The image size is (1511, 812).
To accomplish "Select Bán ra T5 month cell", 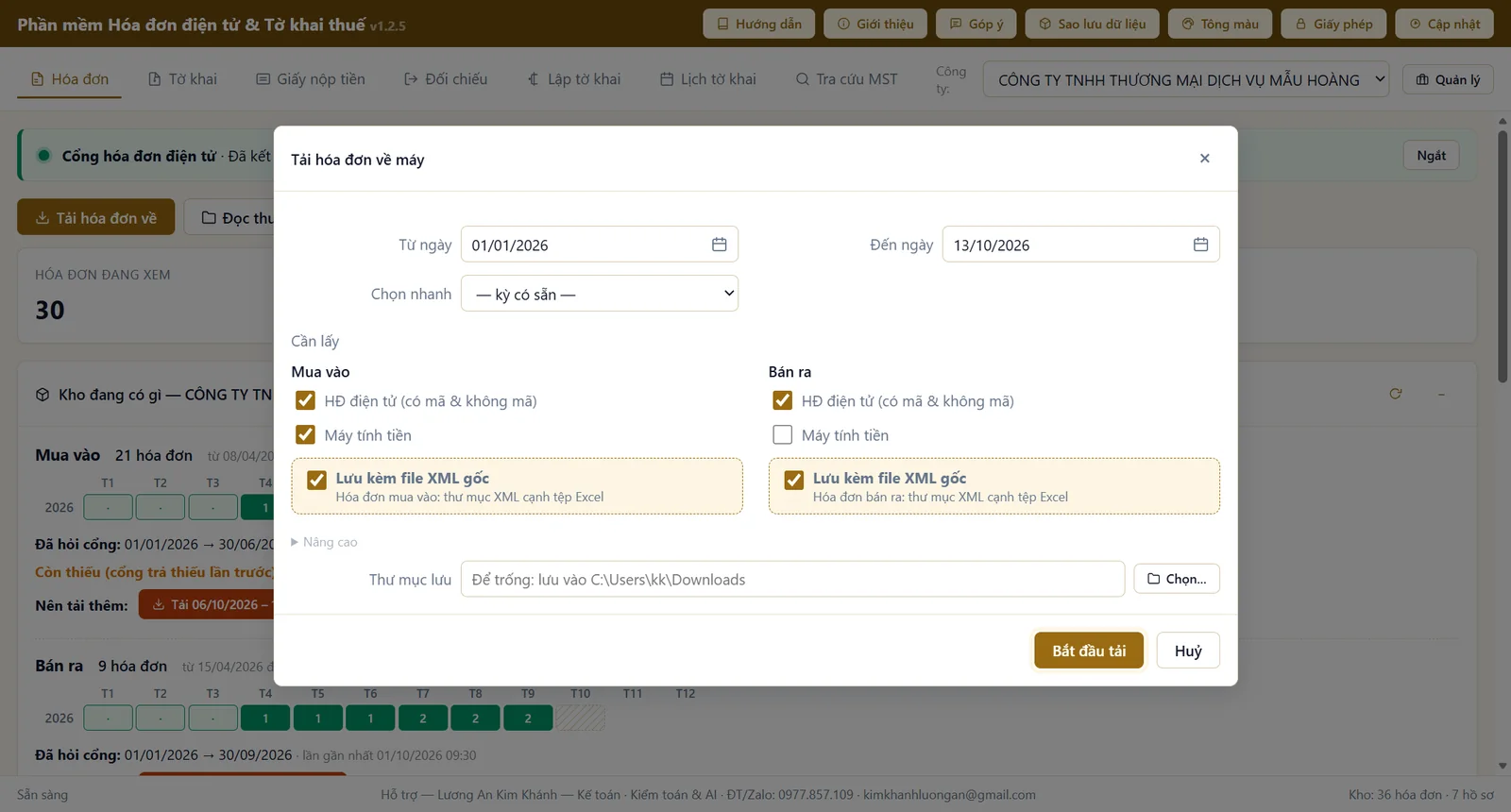I will pos(317,719).
